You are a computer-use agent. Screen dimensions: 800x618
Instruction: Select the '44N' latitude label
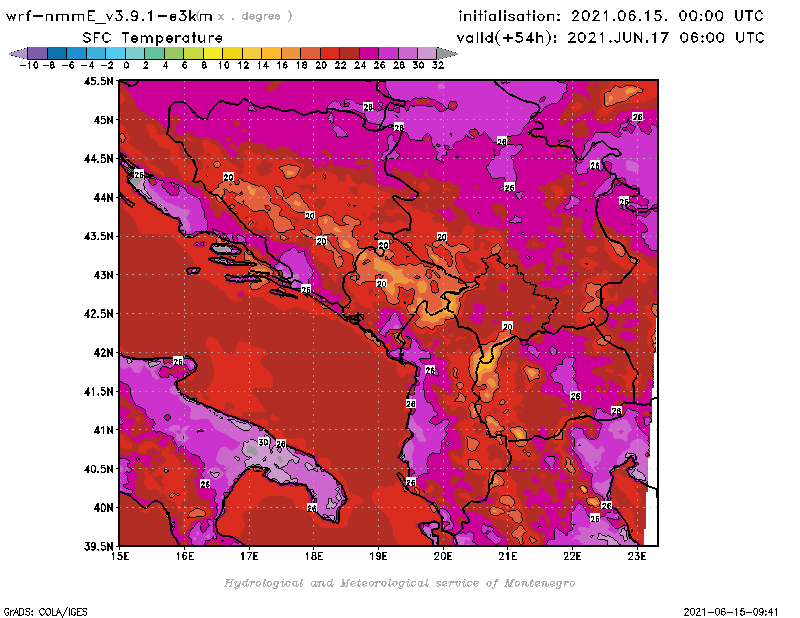[103, 197]
